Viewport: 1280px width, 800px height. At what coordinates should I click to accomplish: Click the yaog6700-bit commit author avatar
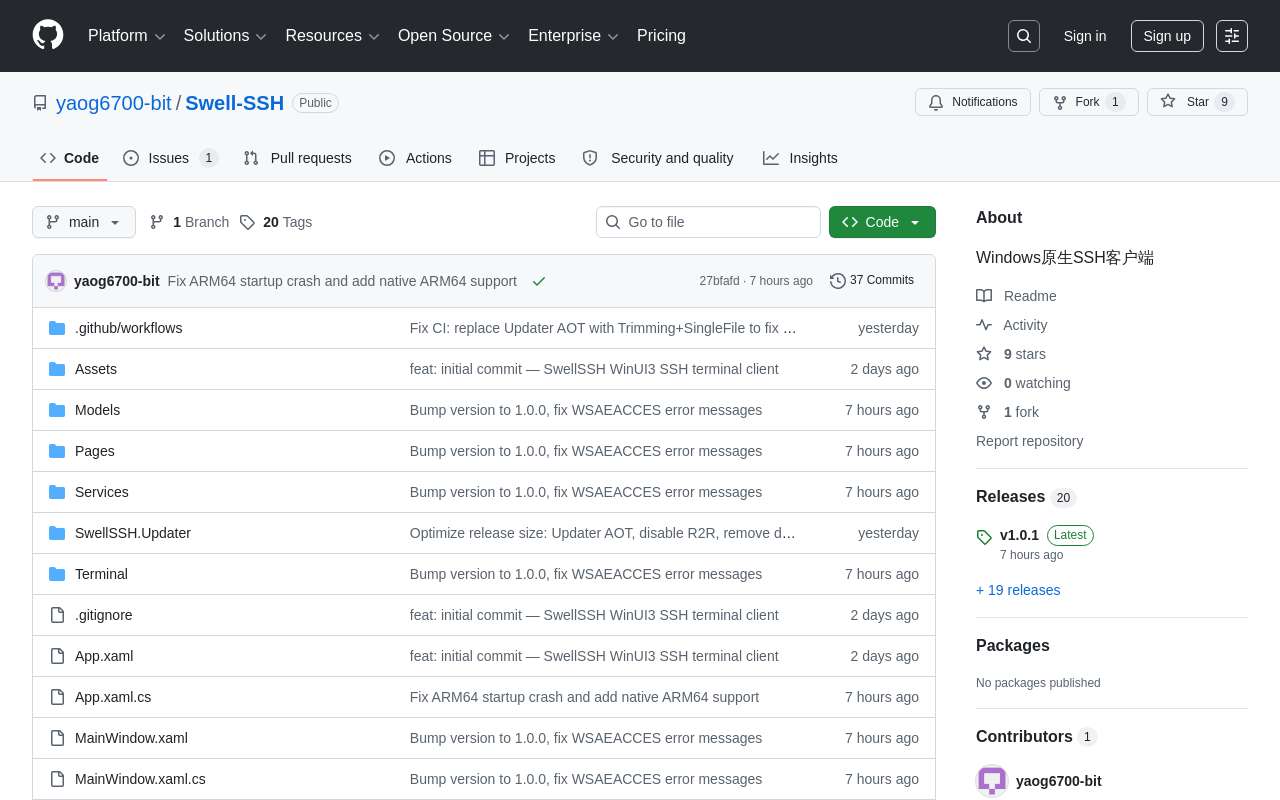coord(56,281)
